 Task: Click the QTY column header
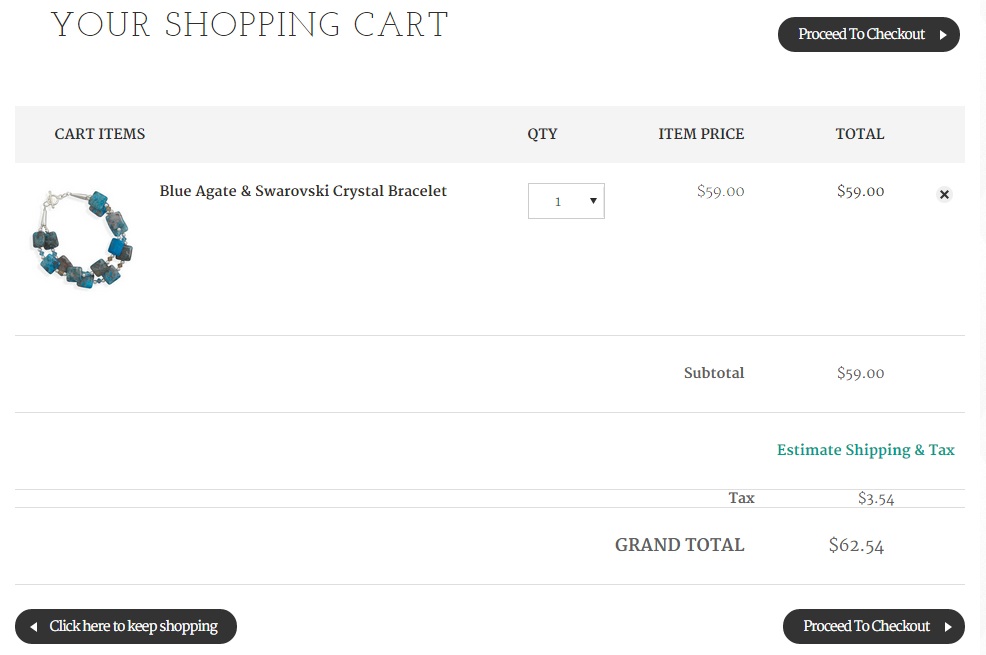coord(542,134)
